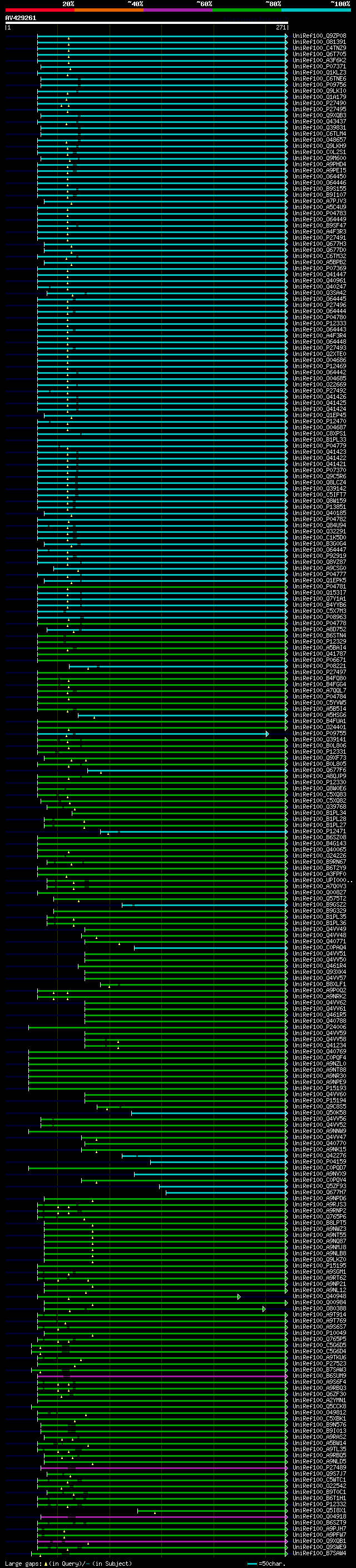Click the UniRef100_O64450 hit label
The image size is (356, 1568).
point(319,176)
